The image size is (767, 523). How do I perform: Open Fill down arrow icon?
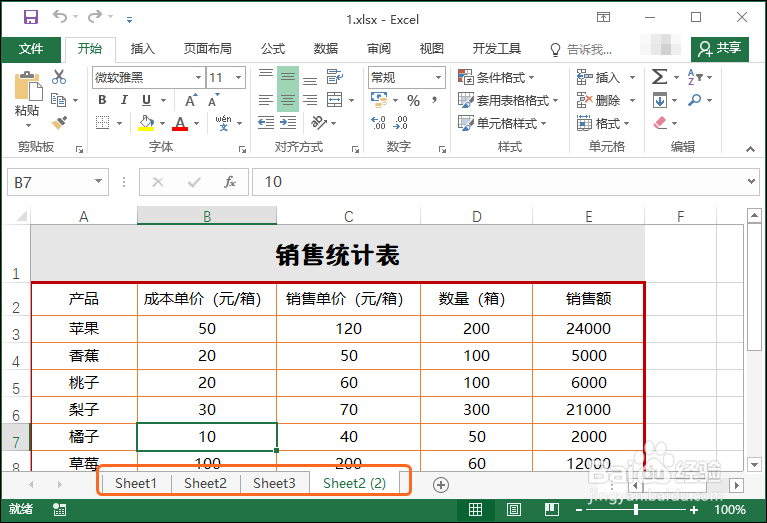pyautogui.click(x=659, y=100)
